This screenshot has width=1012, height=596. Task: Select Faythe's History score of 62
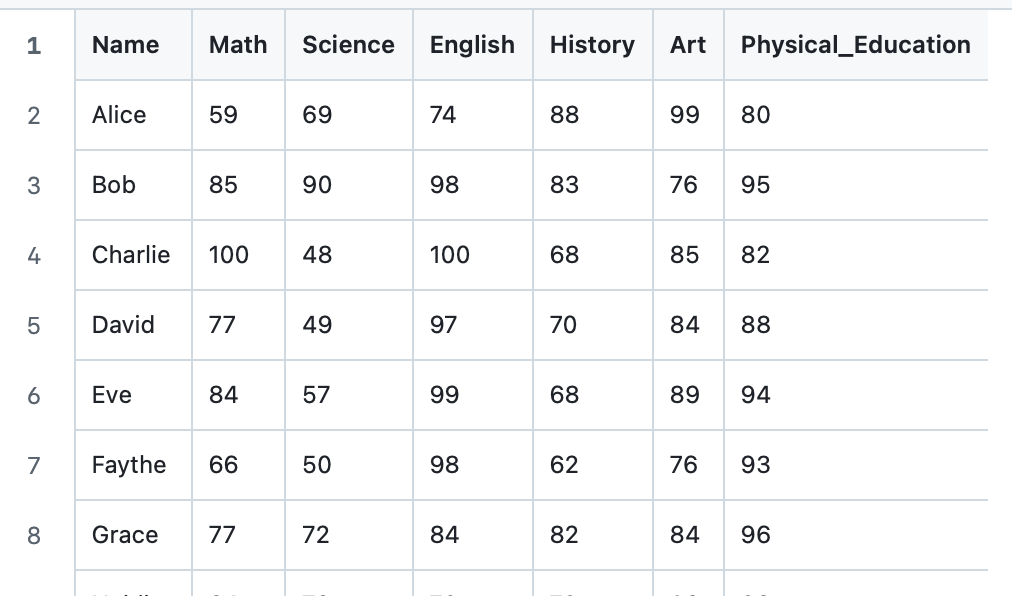point(564,465)
